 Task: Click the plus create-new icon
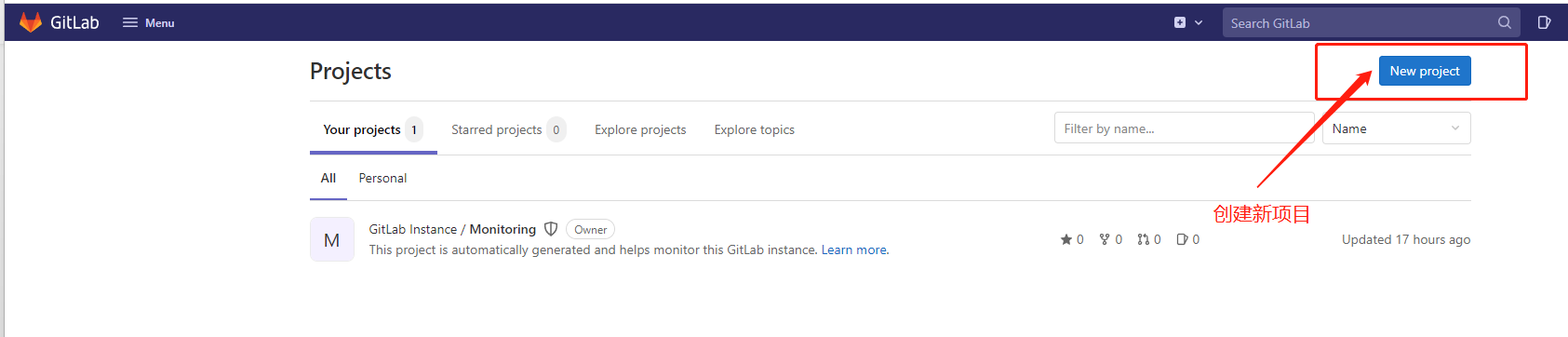(1180, 22)
